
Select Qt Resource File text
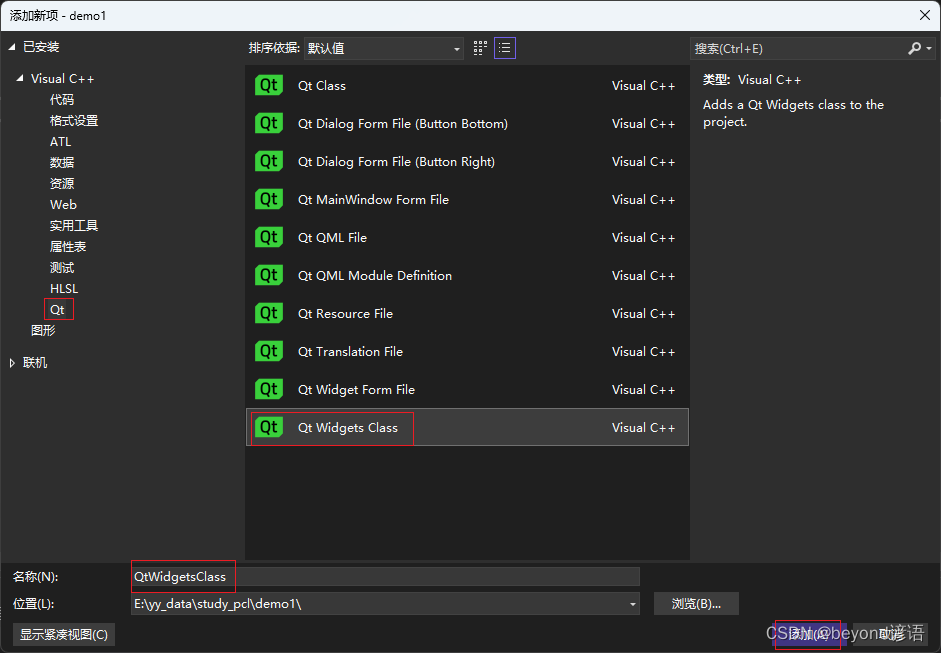(346, 313)
